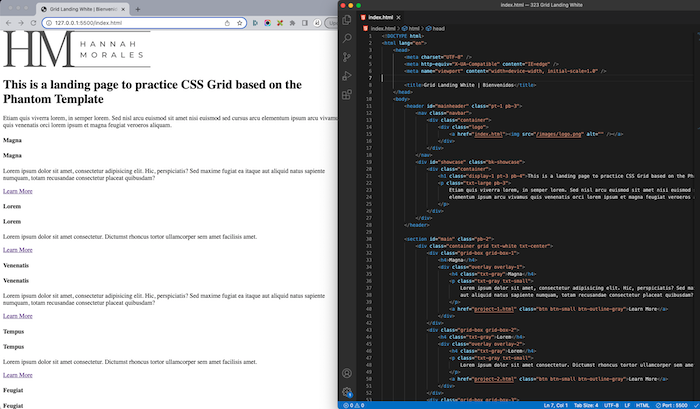Close the Grid Landing White browser tab

coord(123,9)
